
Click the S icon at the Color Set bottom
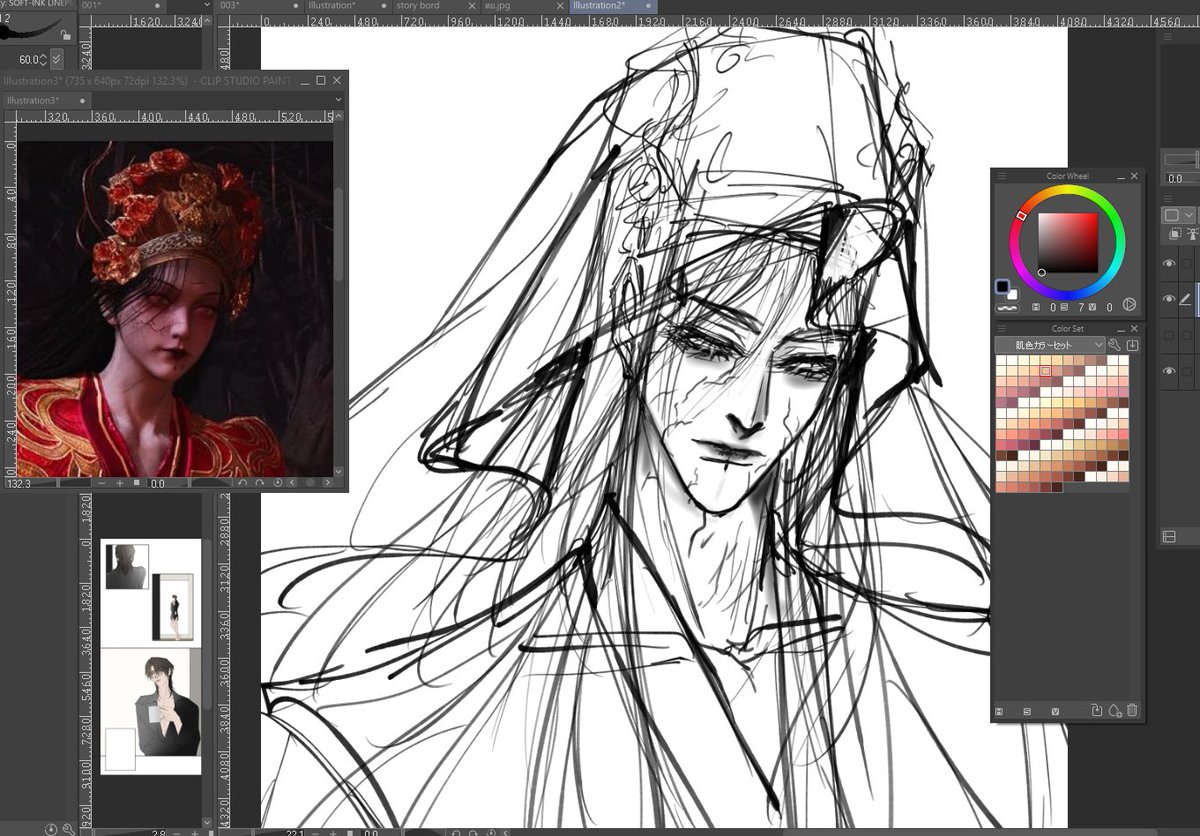click(x=1027, y=711)
